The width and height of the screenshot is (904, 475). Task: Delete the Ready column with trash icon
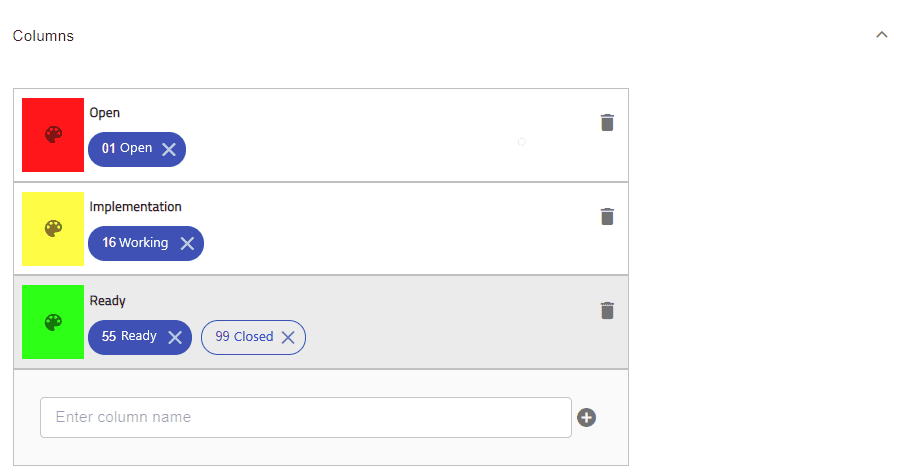607,311
